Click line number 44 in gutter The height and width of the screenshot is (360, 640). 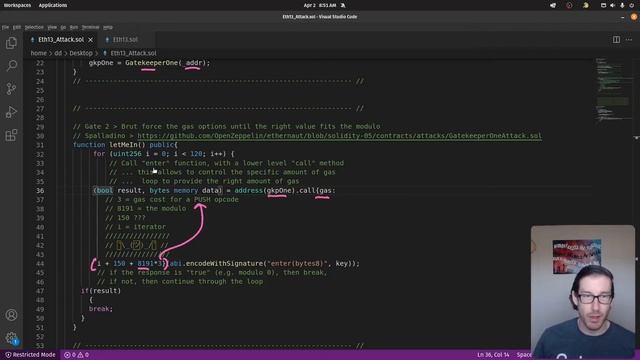click(x=40, y=264)
